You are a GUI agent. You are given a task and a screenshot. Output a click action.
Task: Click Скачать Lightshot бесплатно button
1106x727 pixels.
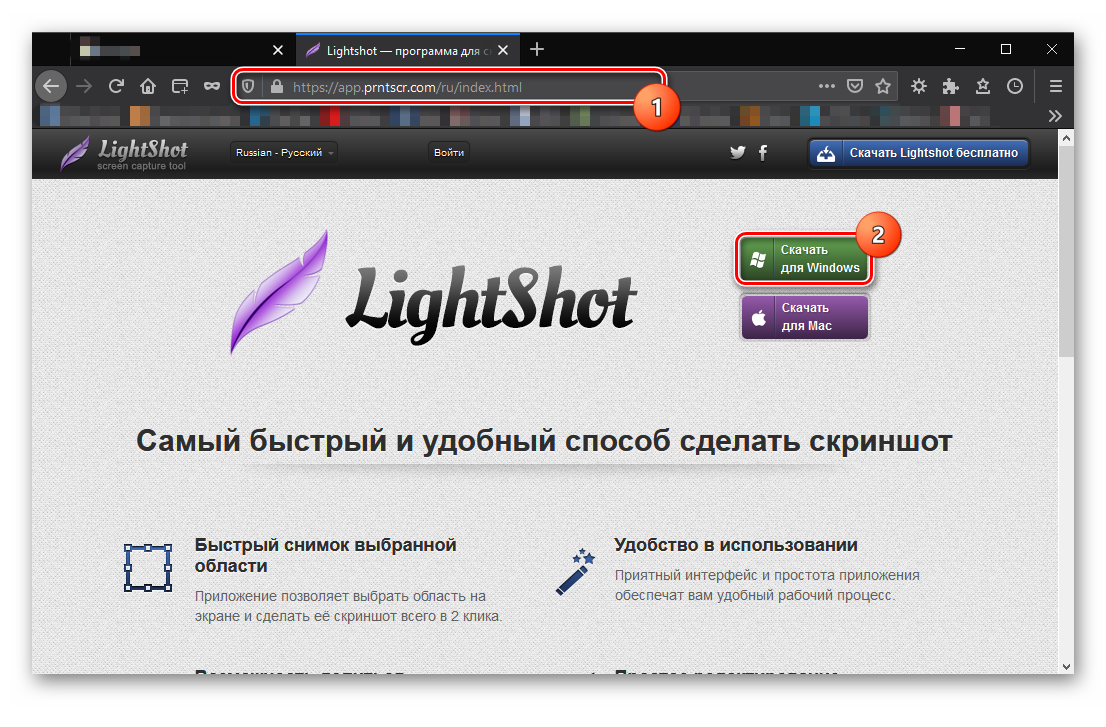919,153
